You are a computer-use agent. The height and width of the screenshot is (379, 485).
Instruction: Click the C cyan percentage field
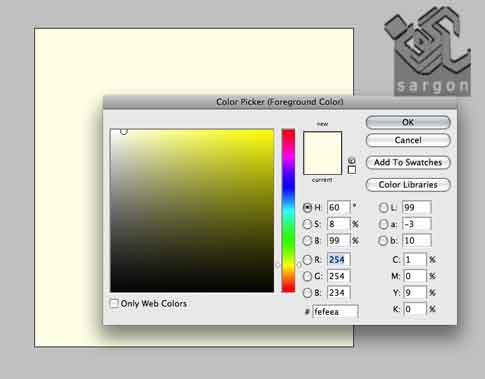point(415,260)
